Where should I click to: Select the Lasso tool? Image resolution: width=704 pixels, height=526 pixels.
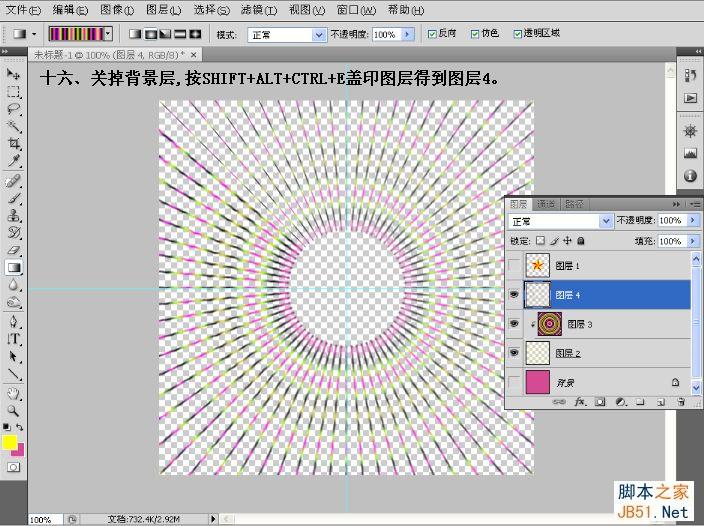point(13,109)
